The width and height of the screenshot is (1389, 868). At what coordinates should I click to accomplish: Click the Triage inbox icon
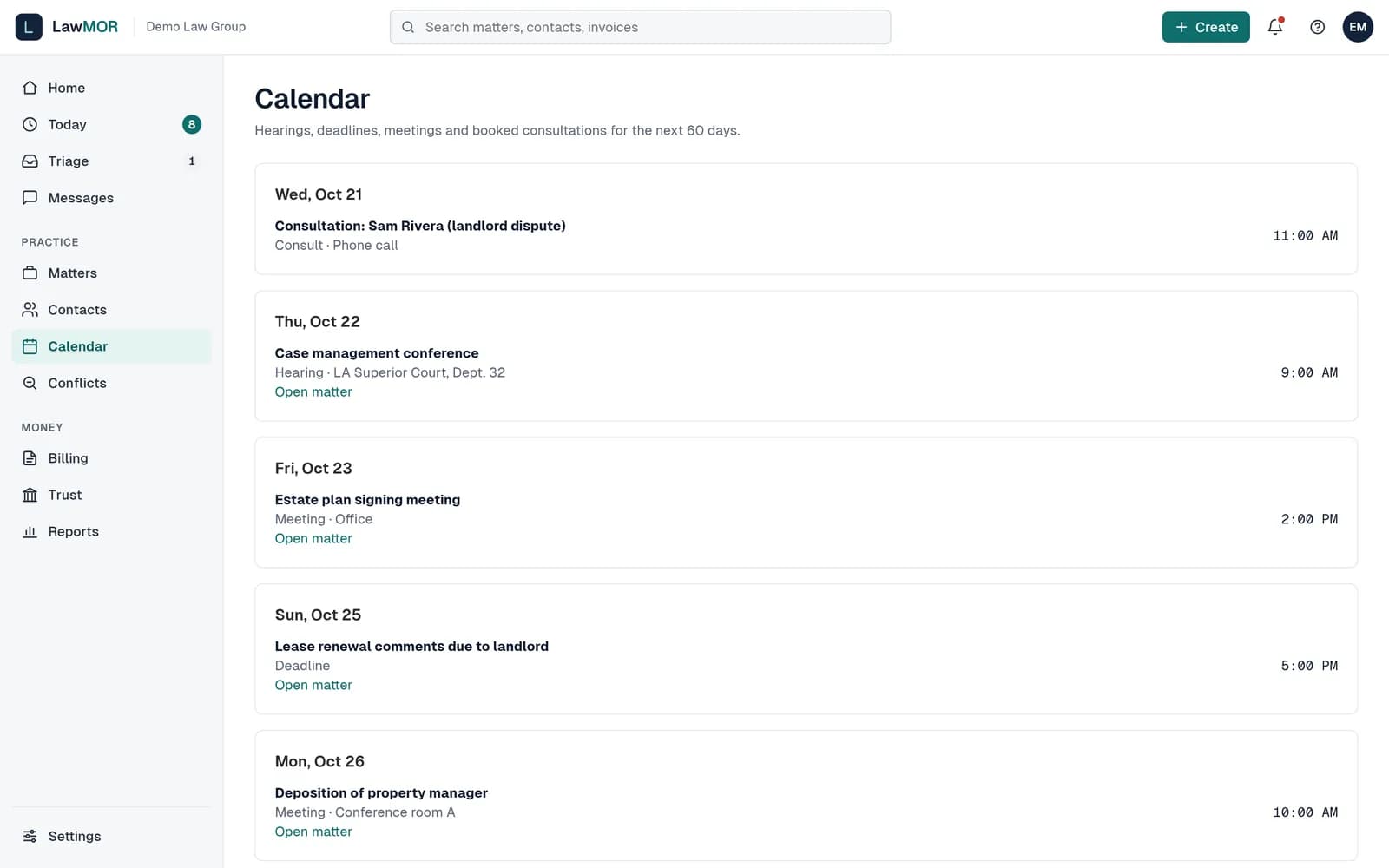(x=30, y=161)
